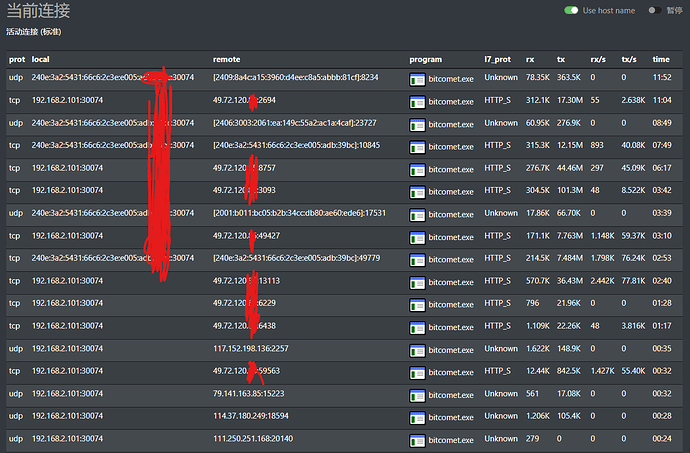Click tx value 148.9K
Screen dimensions: 690x453
pos(569,349)
